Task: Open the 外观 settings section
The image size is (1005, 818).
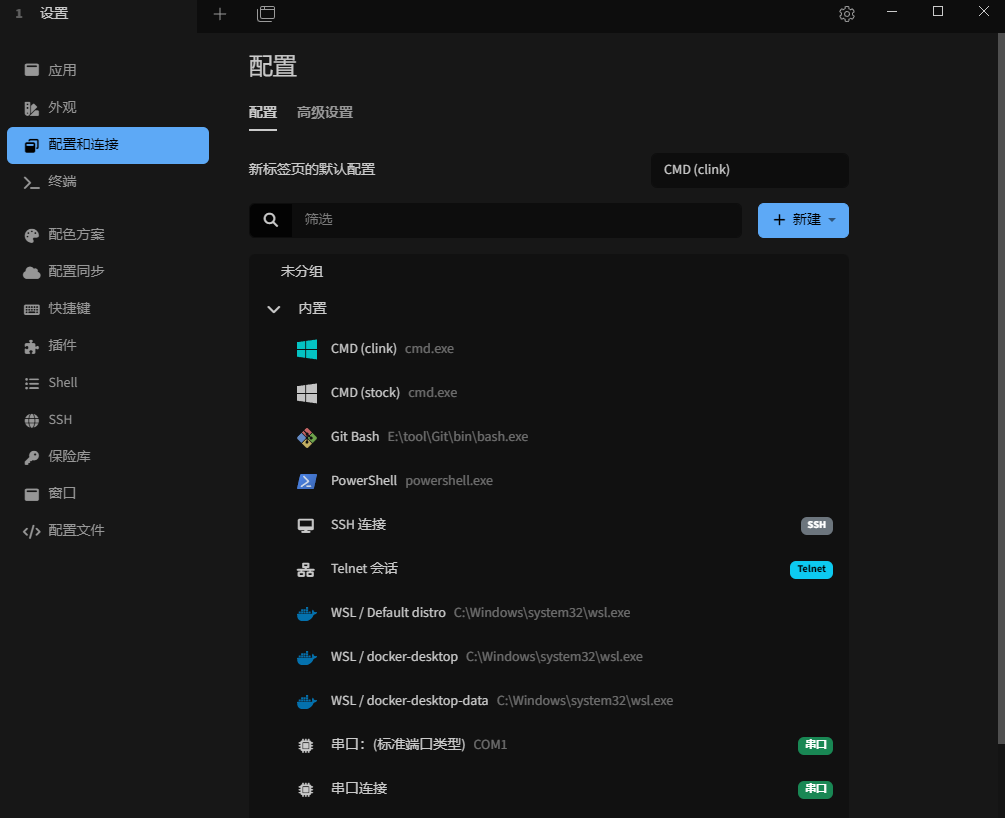Action: (62, 108)
